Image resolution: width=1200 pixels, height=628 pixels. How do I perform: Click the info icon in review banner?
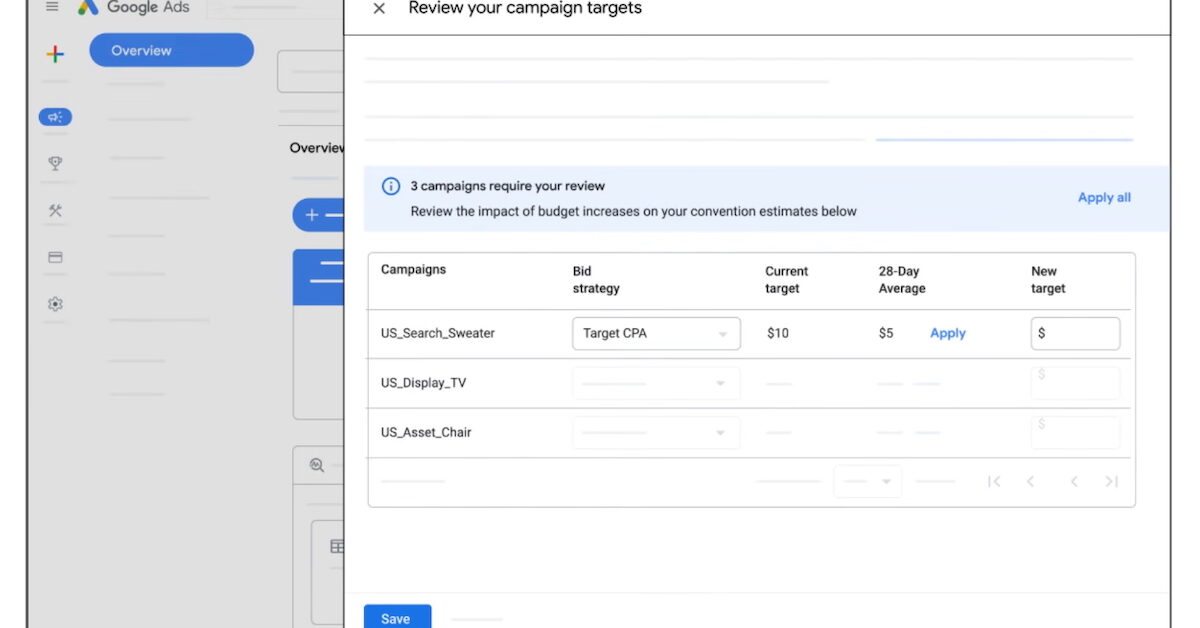coord(391,186)
